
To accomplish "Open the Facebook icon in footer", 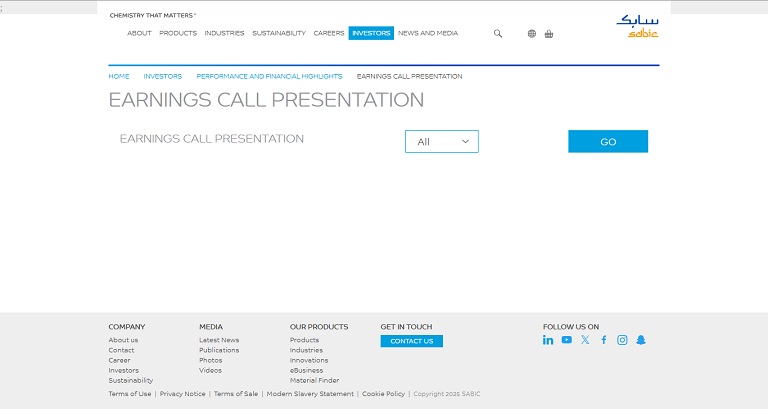I will pyautogui.click(x=604, y=340).
